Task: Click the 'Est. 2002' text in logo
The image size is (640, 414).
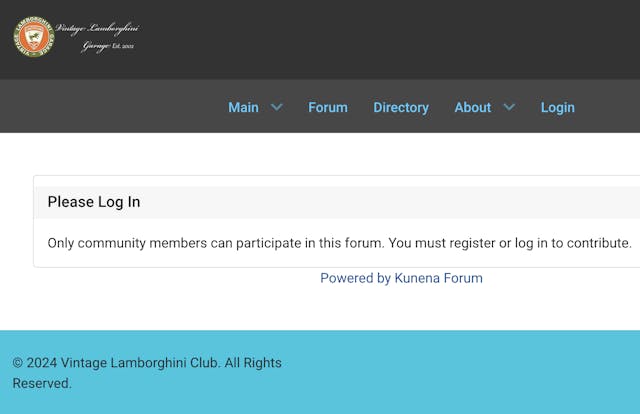Action: [x=123, y=46]
